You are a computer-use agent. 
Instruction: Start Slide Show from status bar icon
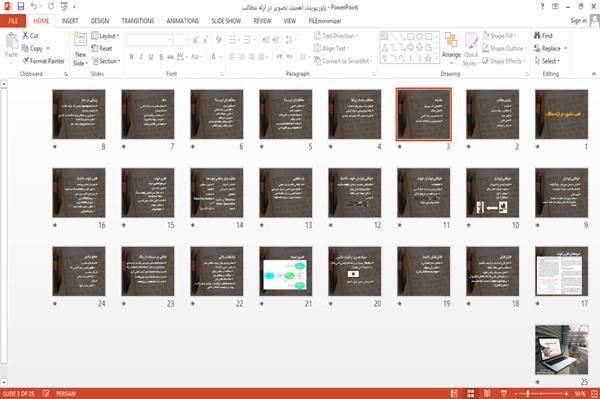(504, 393)
